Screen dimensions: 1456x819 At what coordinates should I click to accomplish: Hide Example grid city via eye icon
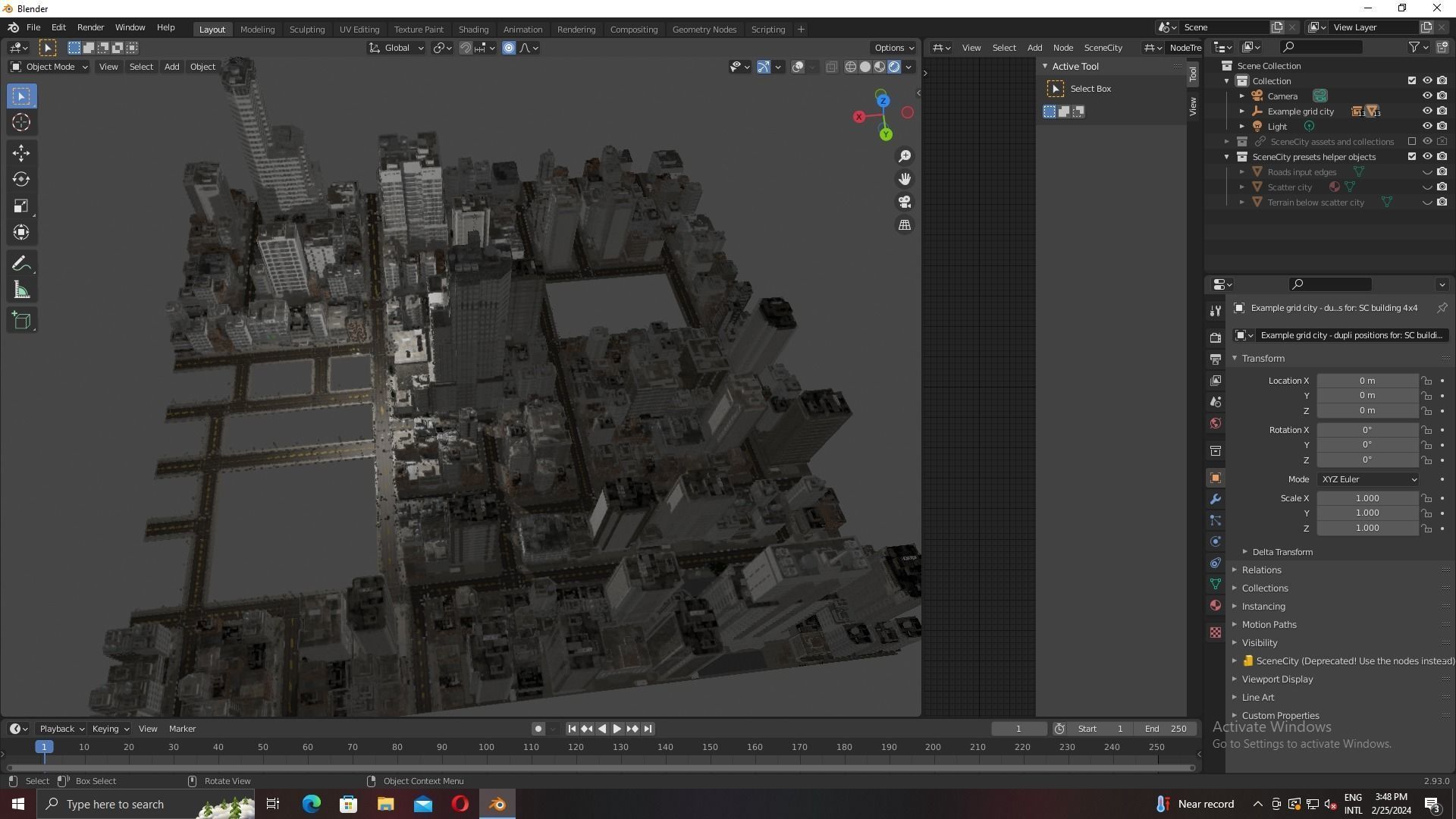[1426, 111]
